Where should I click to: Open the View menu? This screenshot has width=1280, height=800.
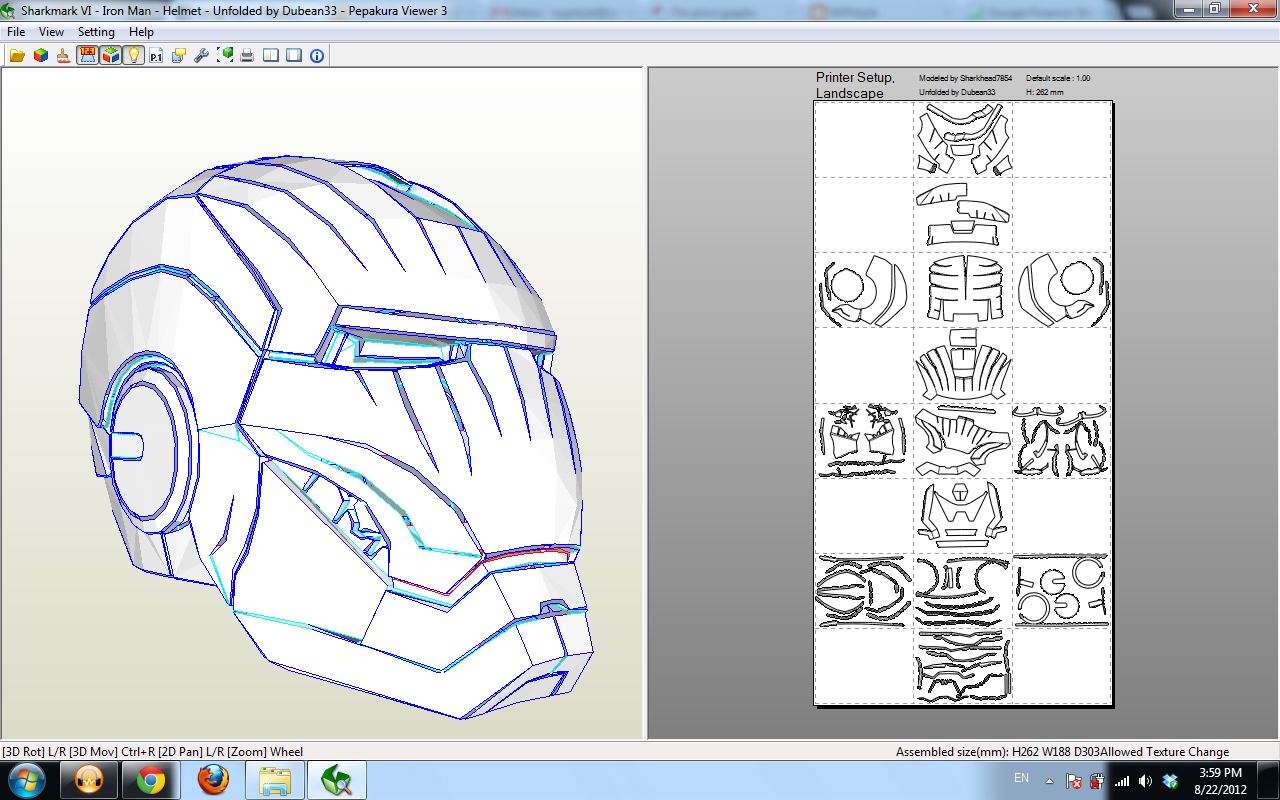coord(51,32)
